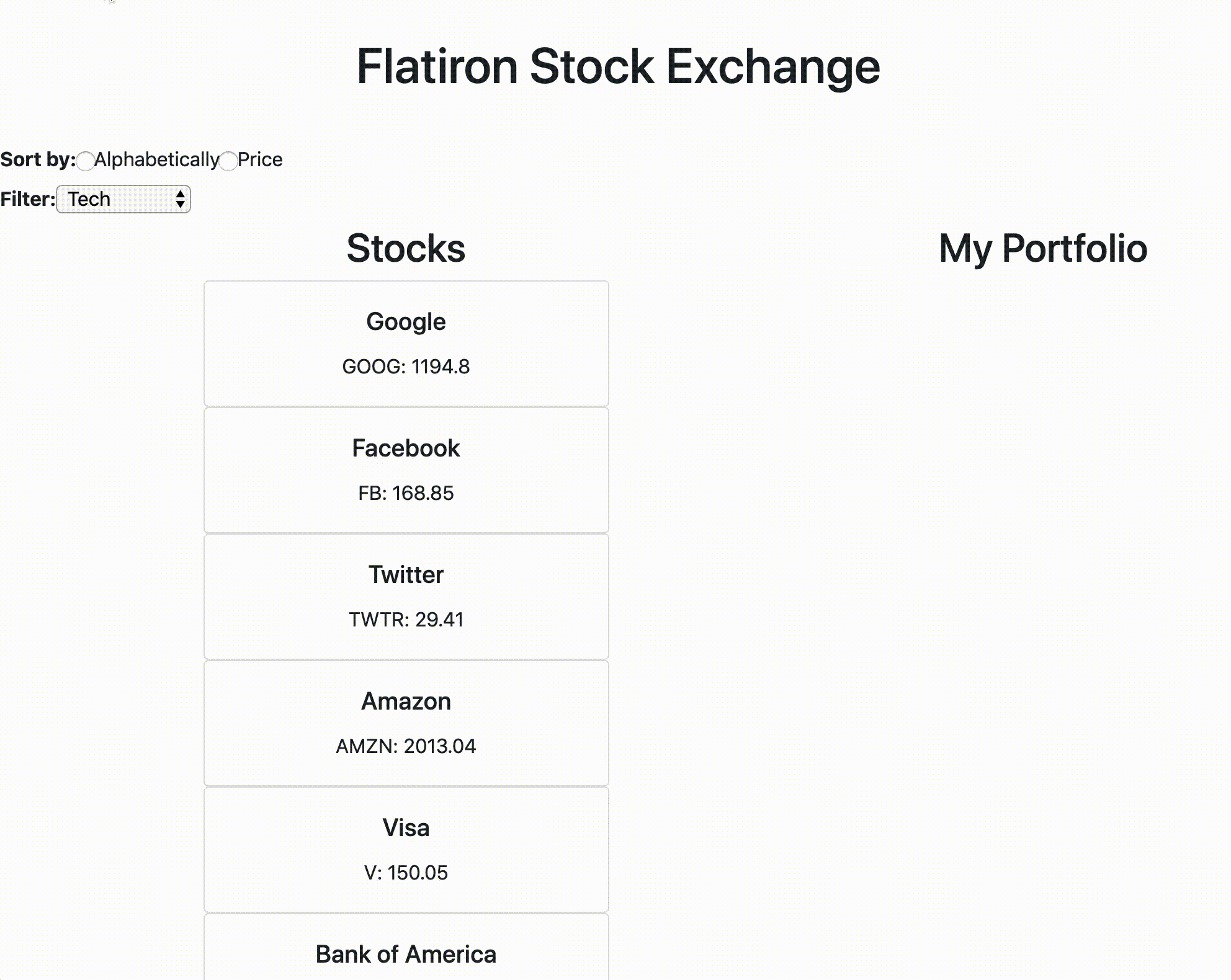Click the Flatiron Stock Exchange page title
The height and width of the screenshot is (980, 1231).
(x=618, y=66)
